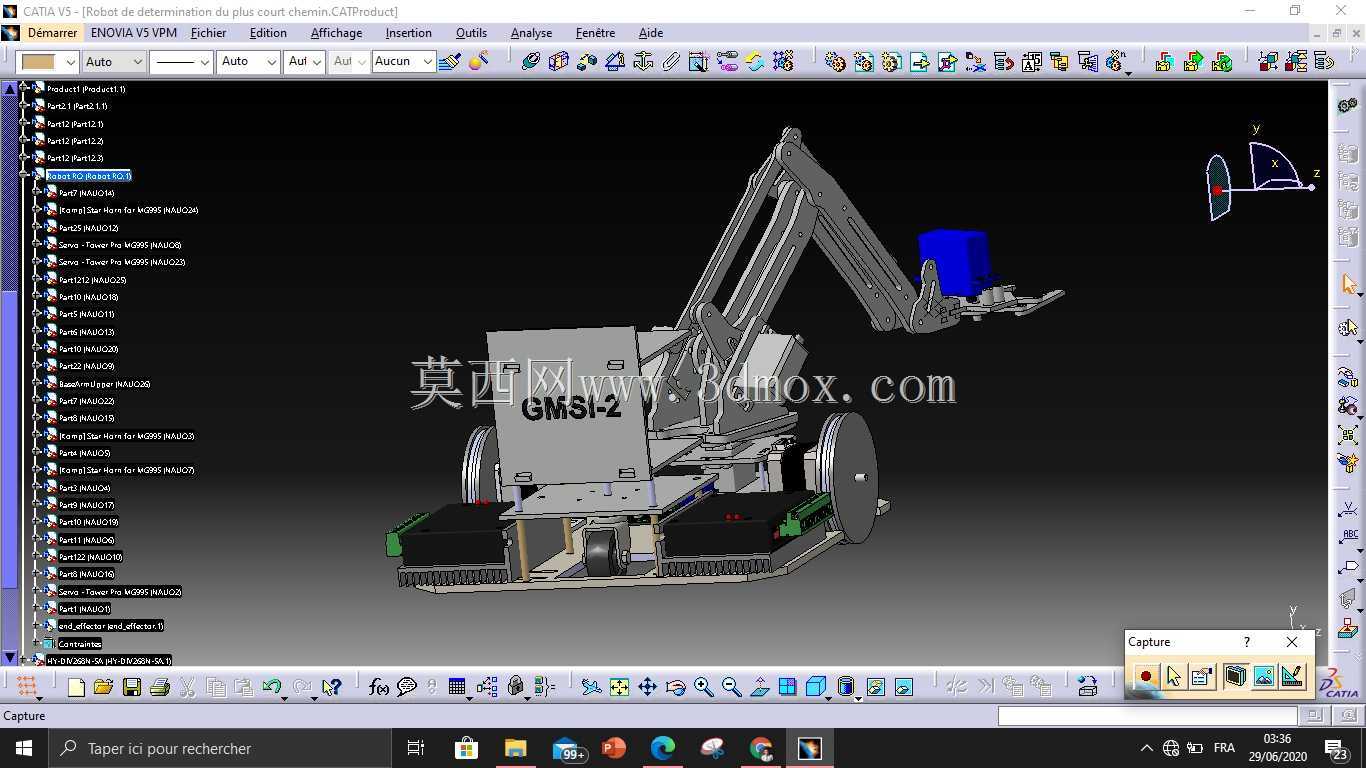Screen dimensions: 1366x768
Task: Click the tree scroll up arrow
Action: click(10, 88)
